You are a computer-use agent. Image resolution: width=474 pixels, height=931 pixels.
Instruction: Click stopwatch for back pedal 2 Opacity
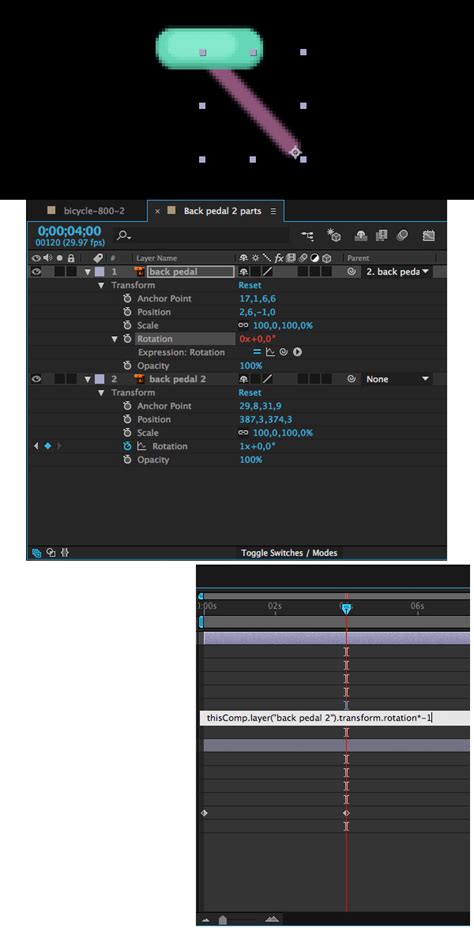click(x=127, y=460)
